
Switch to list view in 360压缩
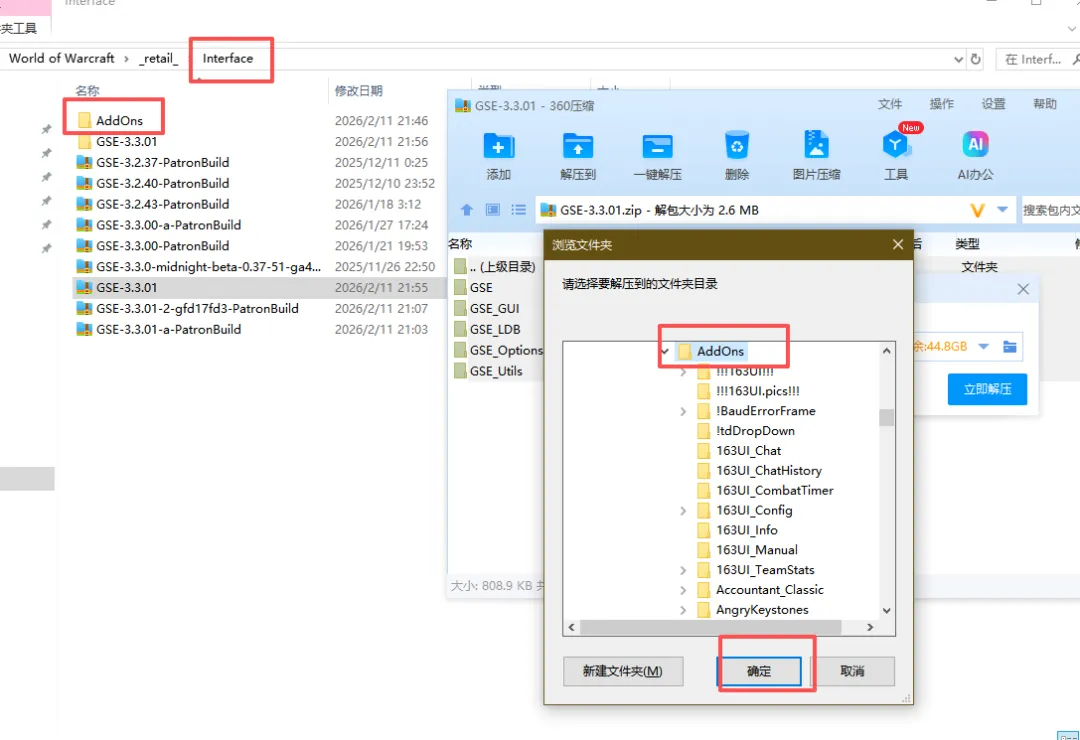click(x=519, y=209)
